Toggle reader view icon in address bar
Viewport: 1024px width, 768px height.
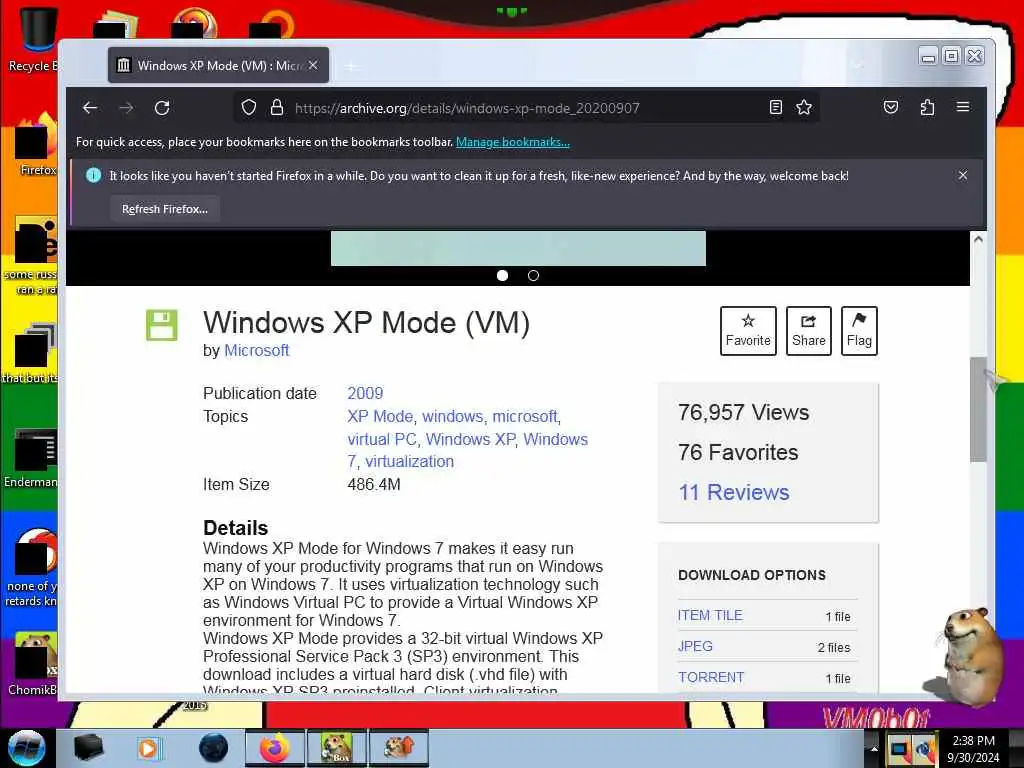pyautogui.click(x=775, y=108)
